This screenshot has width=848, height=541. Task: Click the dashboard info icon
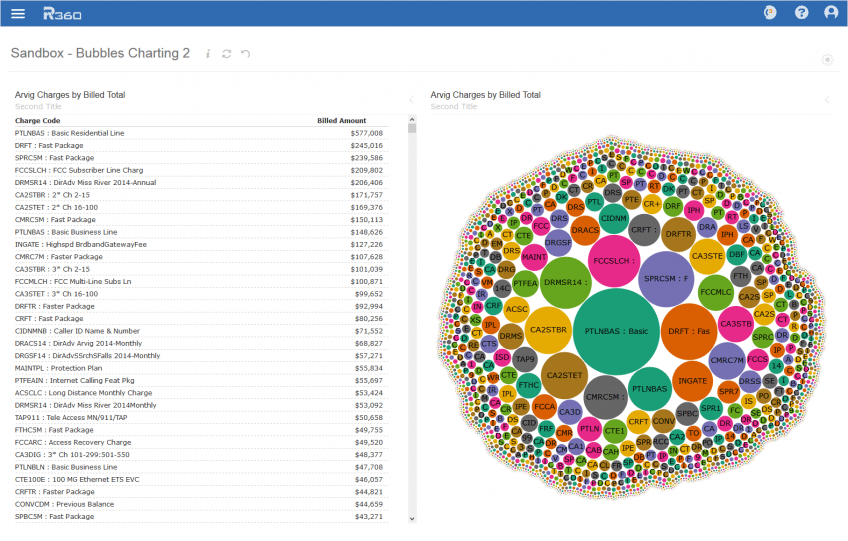click(x=208, y=54)
